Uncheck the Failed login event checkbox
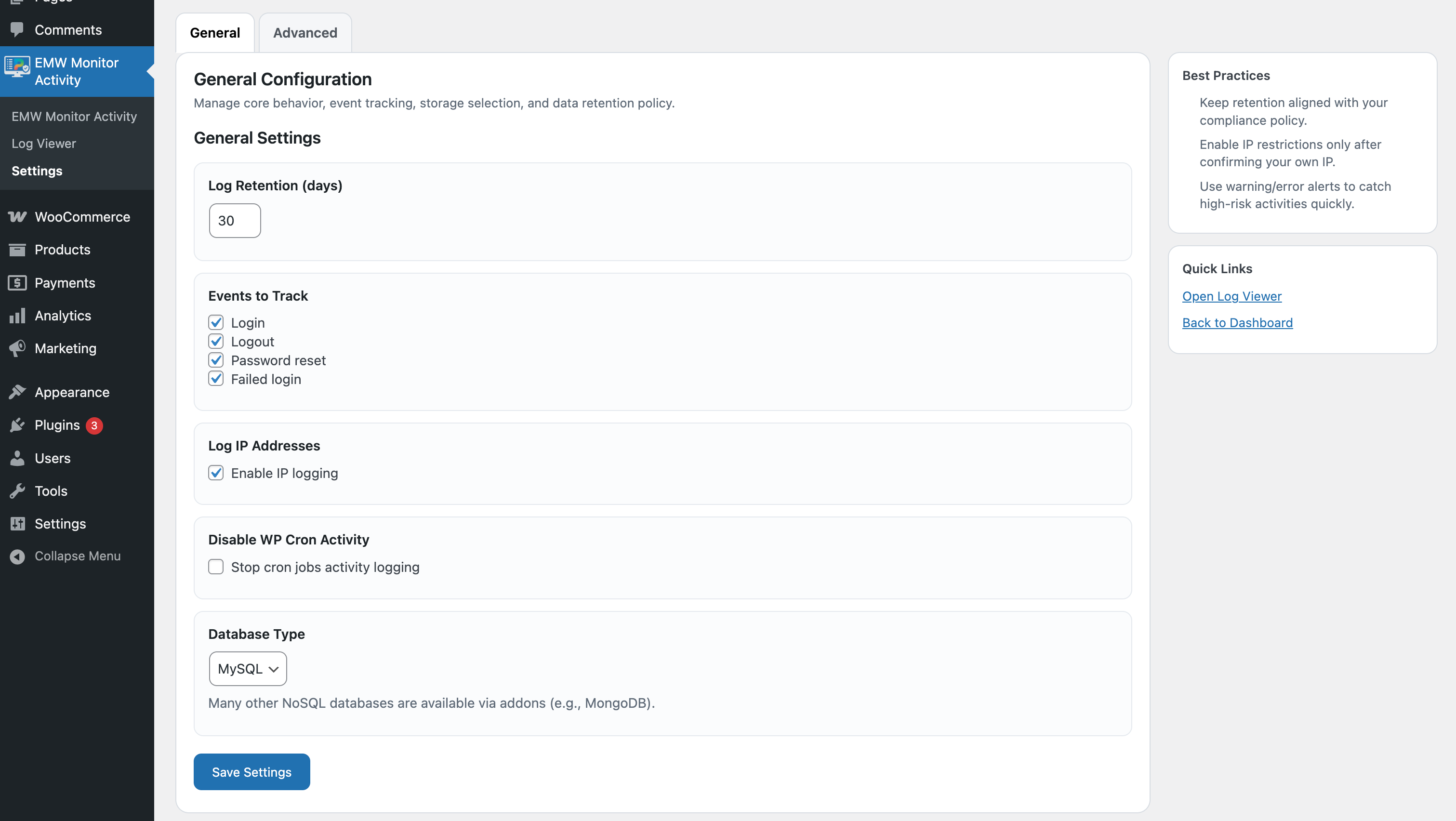 coord(216,379)
